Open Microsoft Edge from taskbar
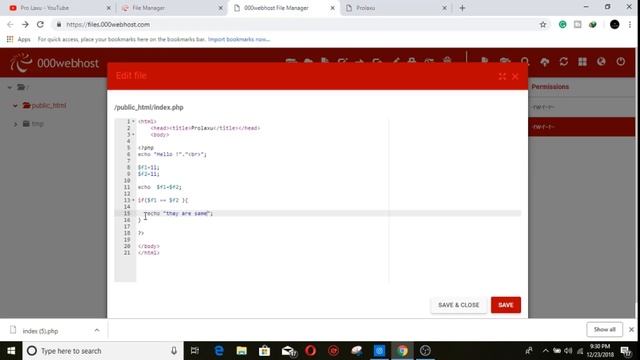 tap(219, 351)
